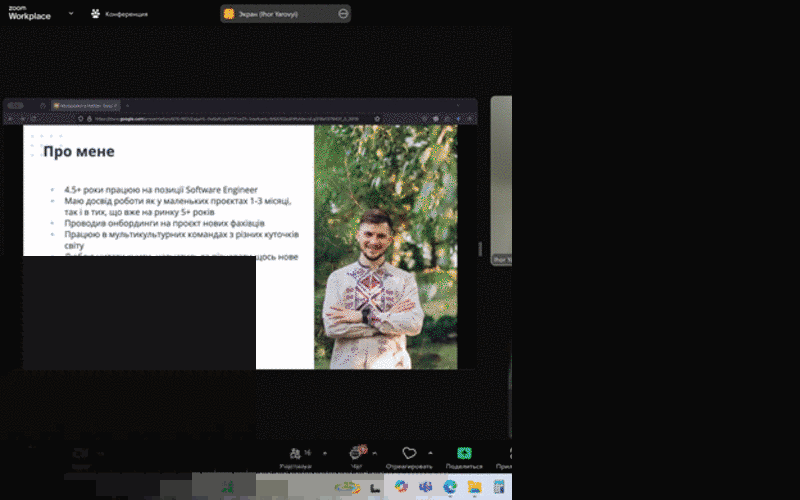Viewport: 800px width, 500px height.
Task: Click the green Share screen button
Action: pyautogui.click(x=464, y=455)
